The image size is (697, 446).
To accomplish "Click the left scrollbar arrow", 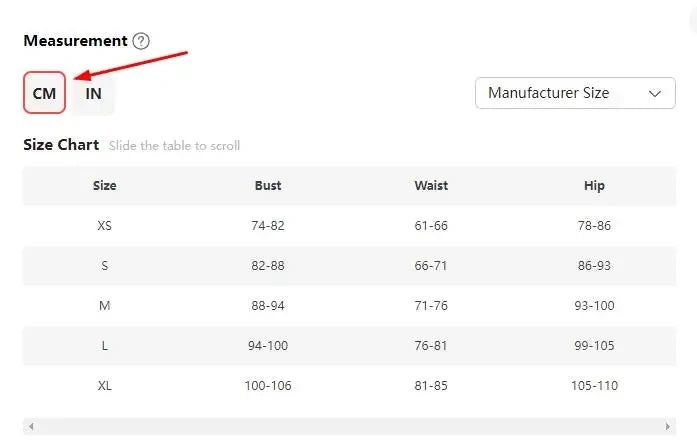I will 31,426.
